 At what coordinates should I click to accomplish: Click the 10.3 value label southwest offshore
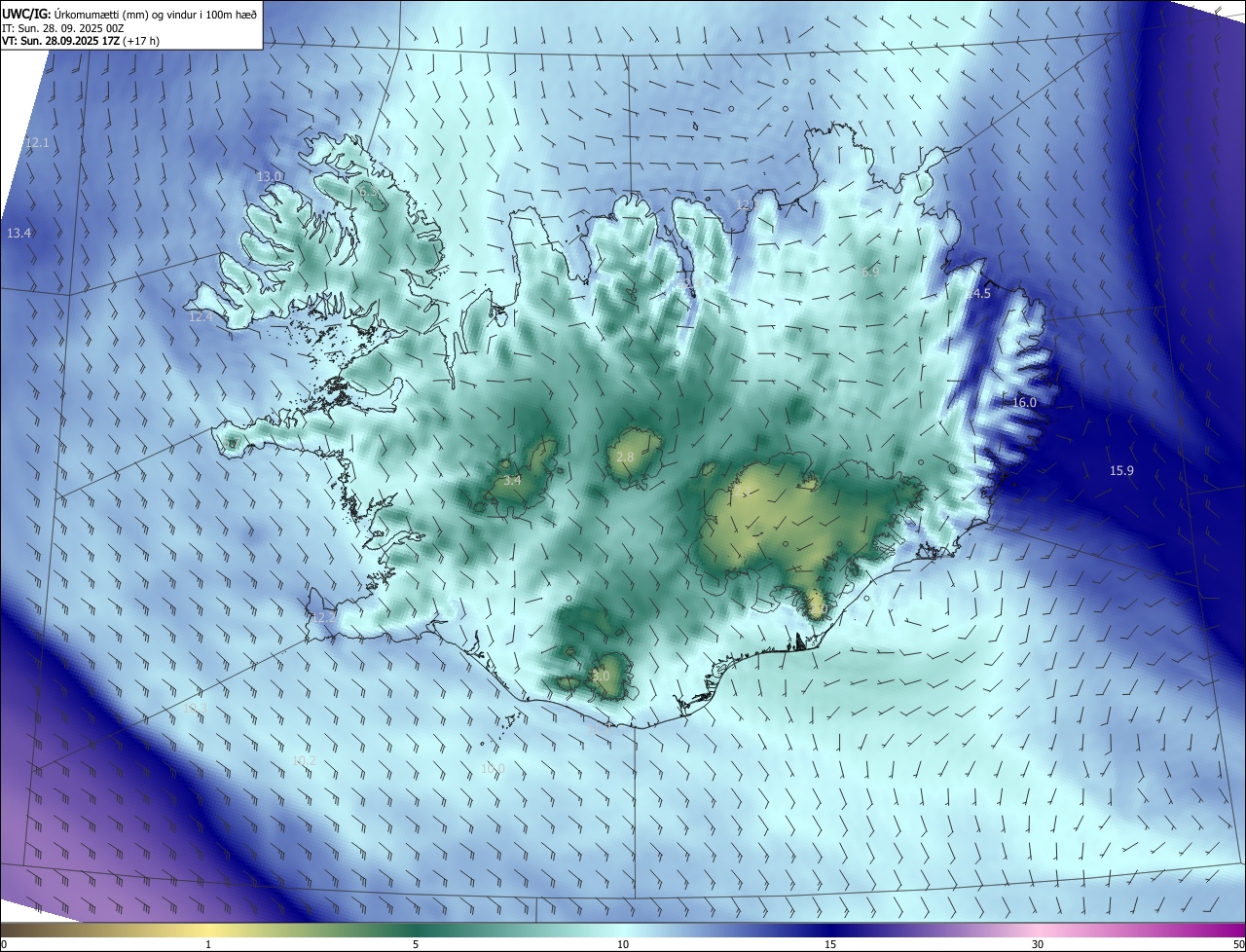pyautogui.click(x=196, y=709)
